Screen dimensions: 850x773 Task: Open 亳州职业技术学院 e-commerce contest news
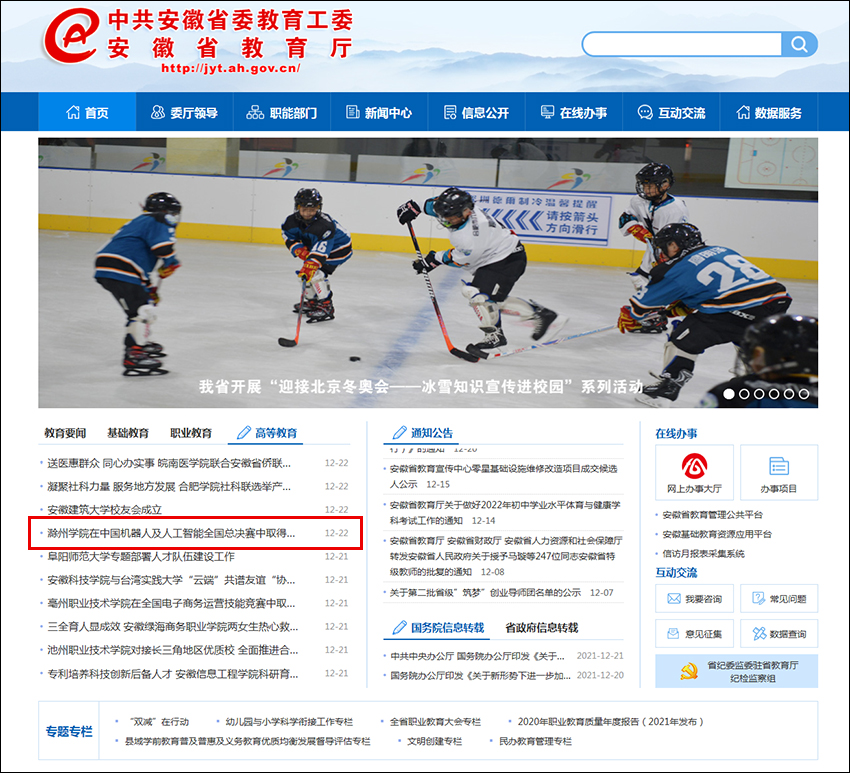(x=171, y=603)
